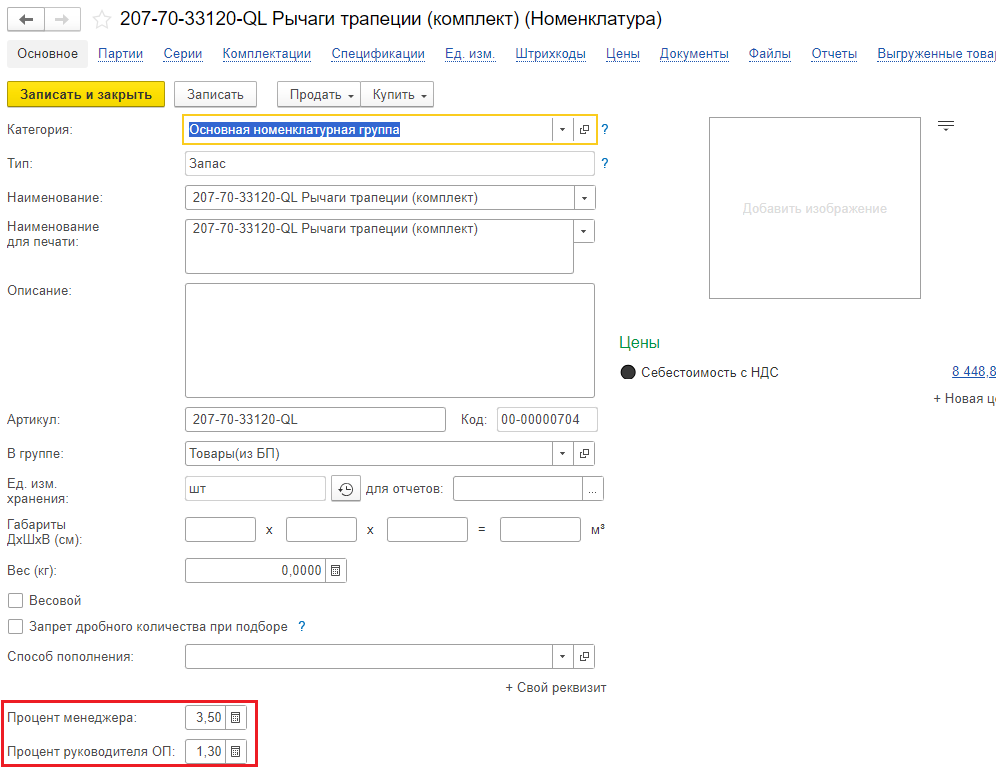Open the Категория record with open-form icon
The width and height of the screenshot is (996, 774).
pos(585,130)
